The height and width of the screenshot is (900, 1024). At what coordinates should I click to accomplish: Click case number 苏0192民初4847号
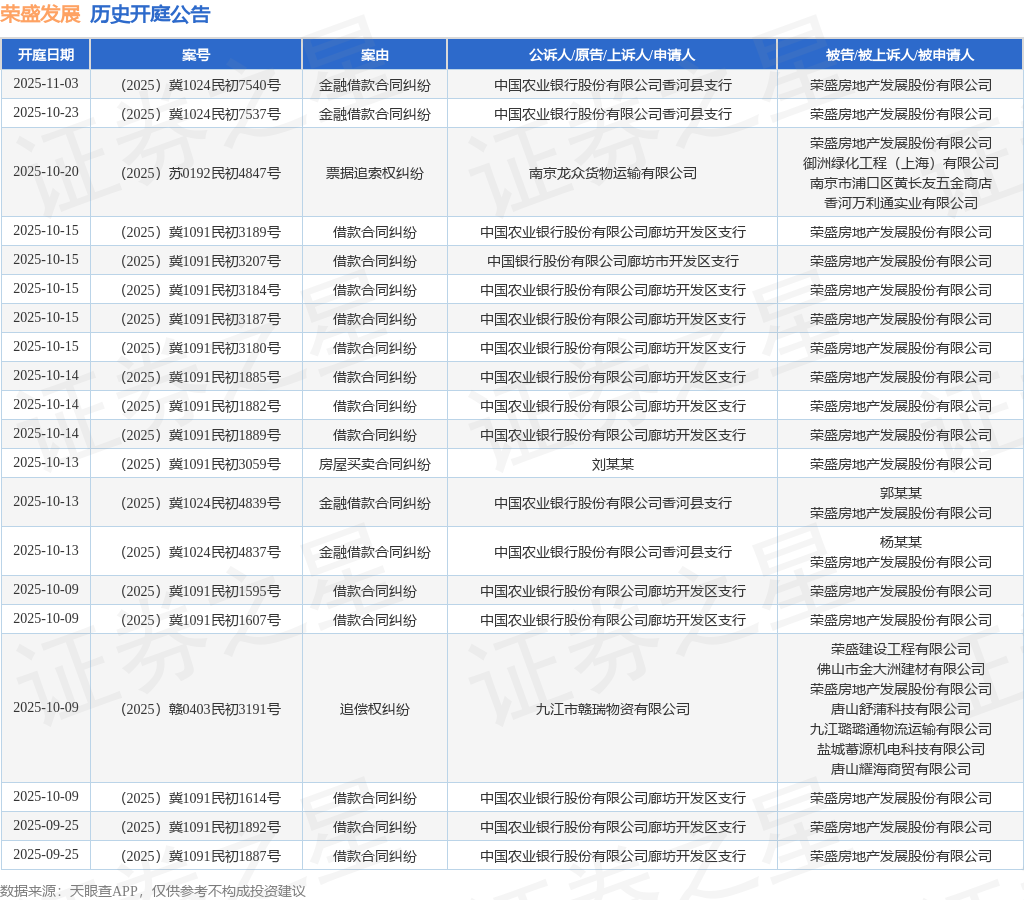point(200,173)
